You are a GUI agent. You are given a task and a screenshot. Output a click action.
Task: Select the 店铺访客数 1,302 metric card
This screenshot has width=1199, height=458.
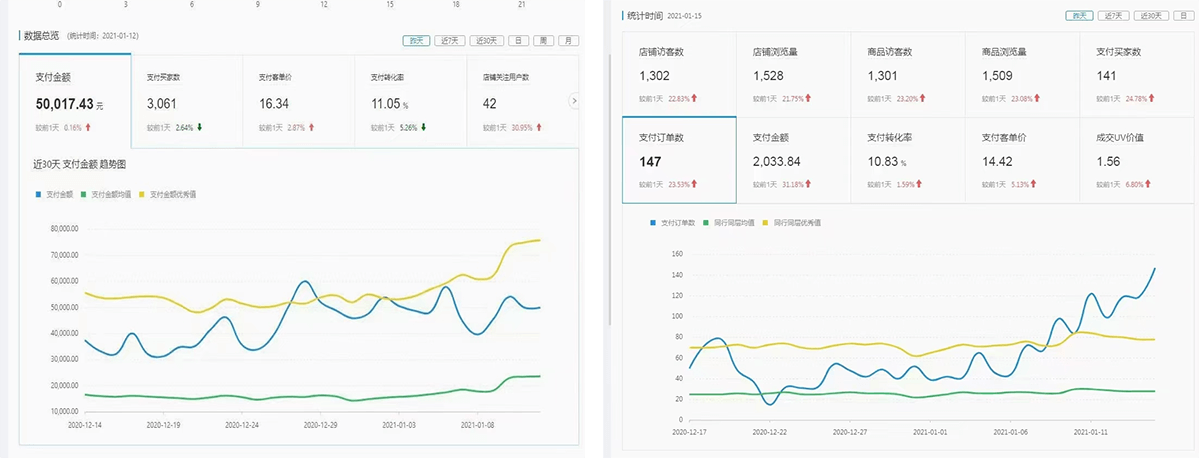pos(678,74)
